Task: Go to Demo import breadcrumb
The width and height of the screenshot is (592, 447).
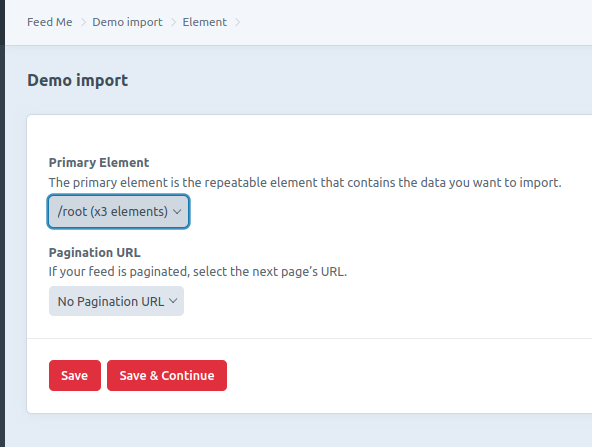Action: click(127, 22)
